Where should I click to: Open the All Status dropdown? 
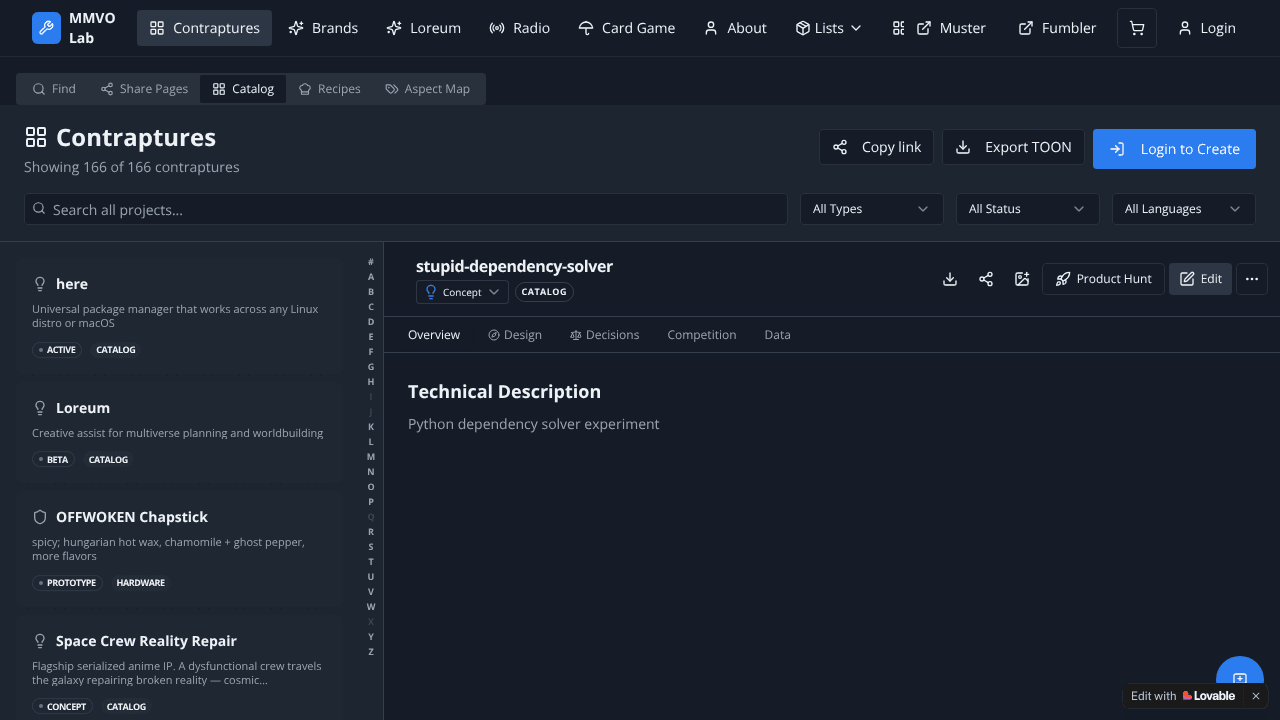pos(1028,209)
